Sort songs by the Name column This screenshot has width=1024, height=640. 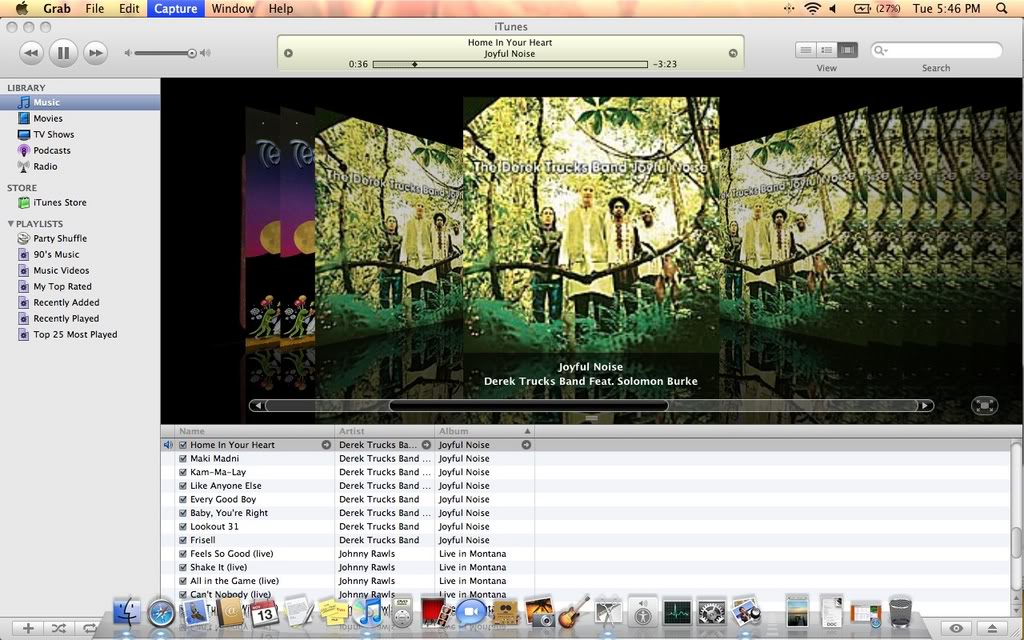pyautogui.click(x=255, y=431)
